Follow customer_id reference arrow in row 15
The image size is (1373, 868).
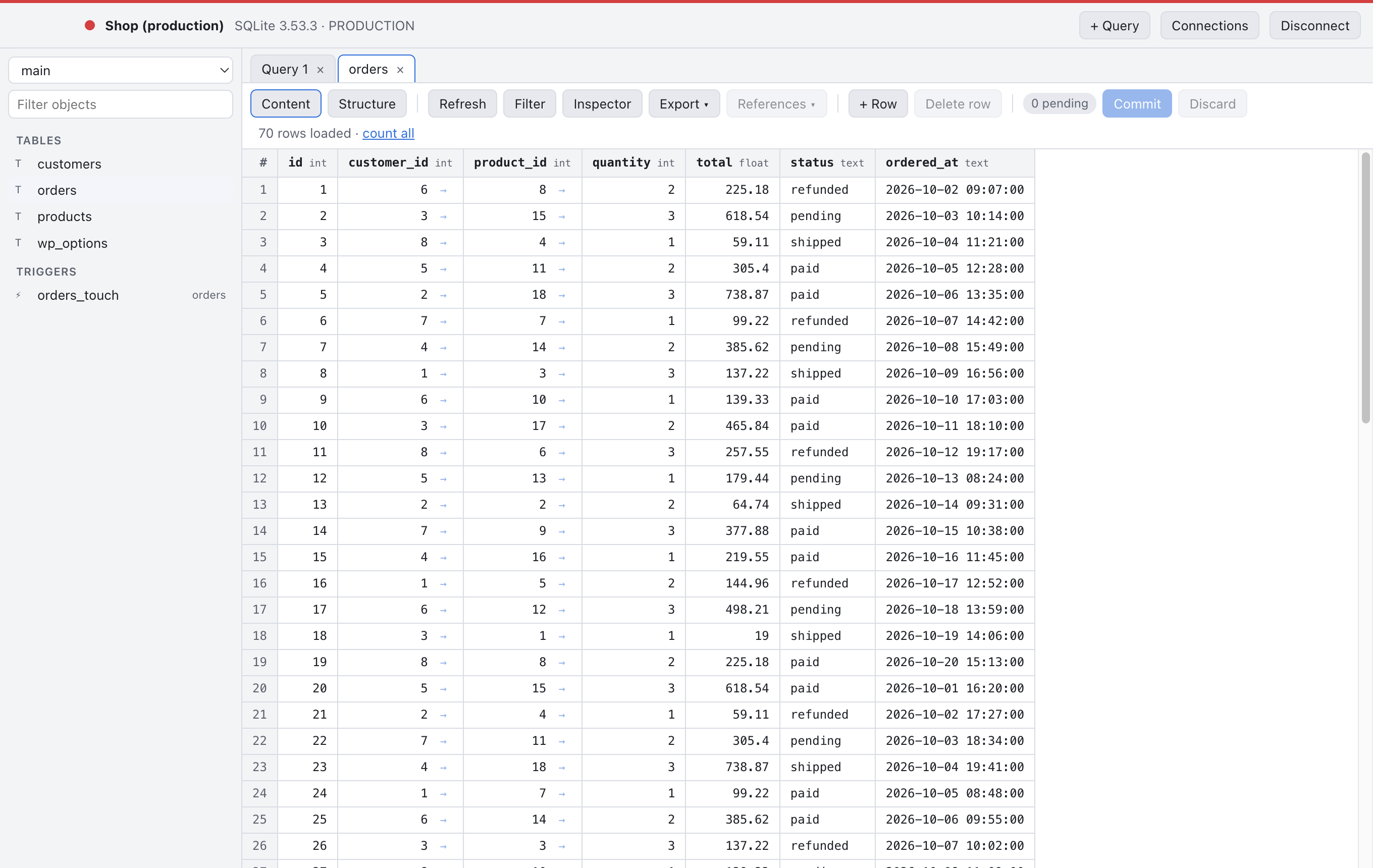444,558
